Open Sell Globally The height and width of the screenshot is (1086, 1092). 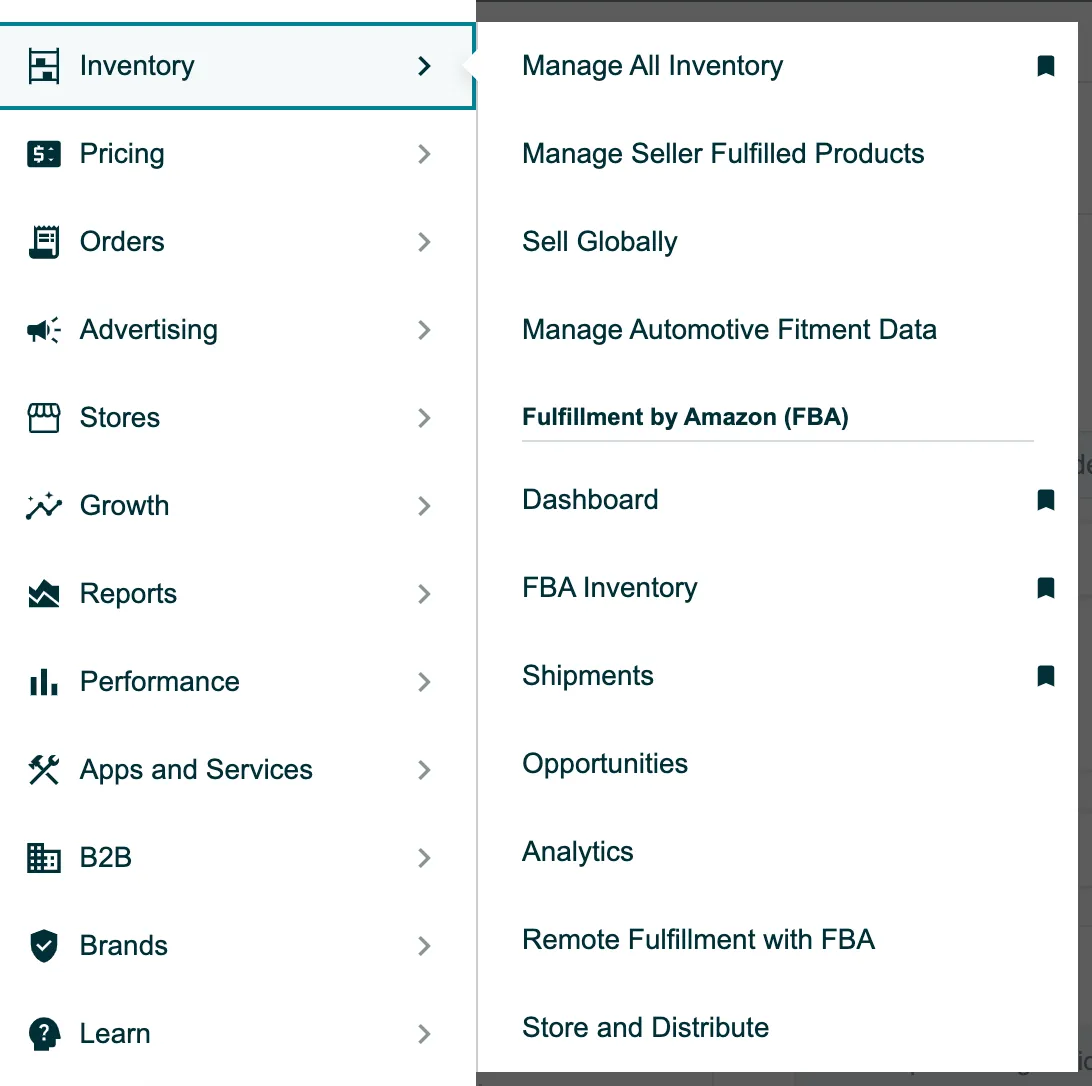pos(600,242)
